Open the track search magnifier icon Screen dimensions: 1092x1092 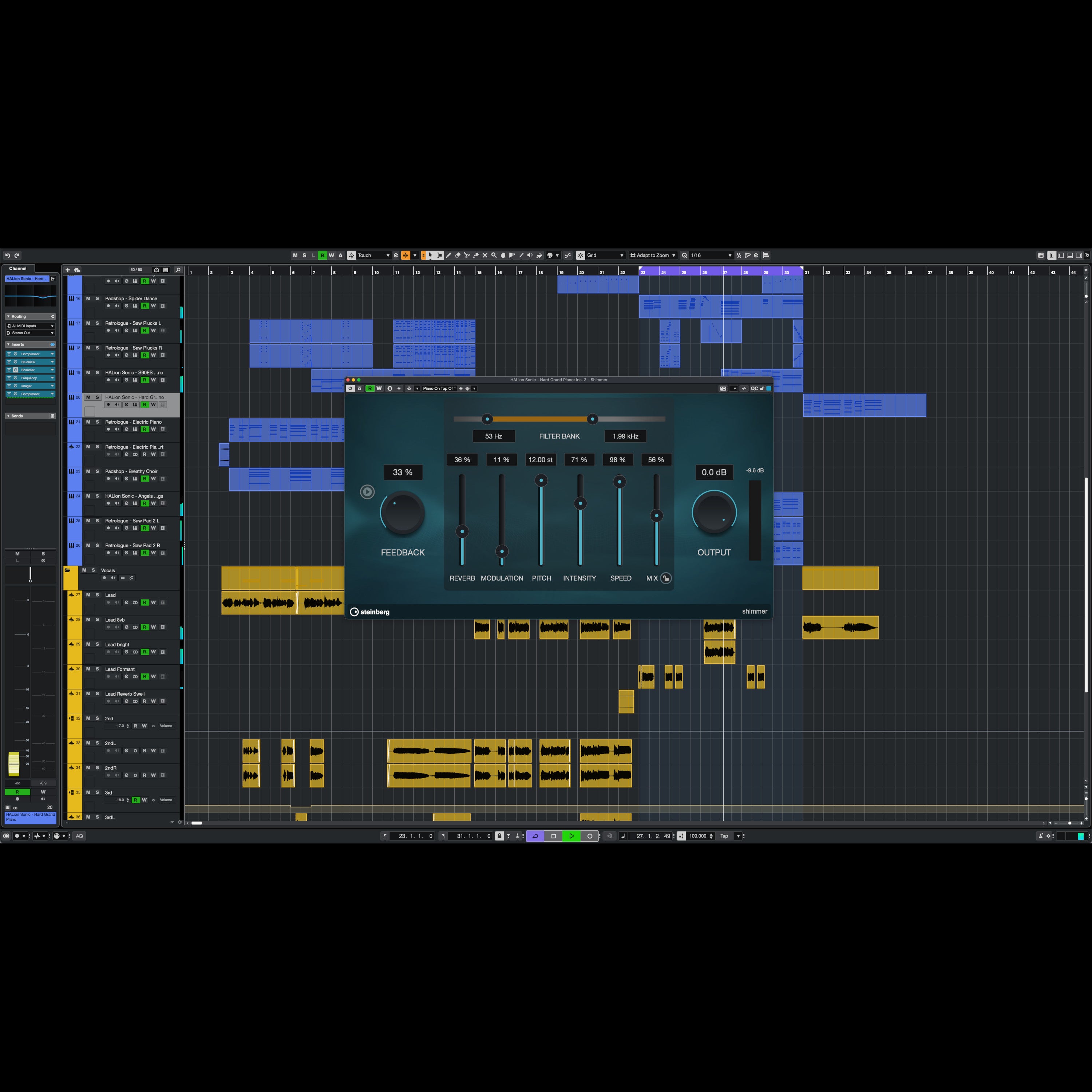[x=178, y=270]
